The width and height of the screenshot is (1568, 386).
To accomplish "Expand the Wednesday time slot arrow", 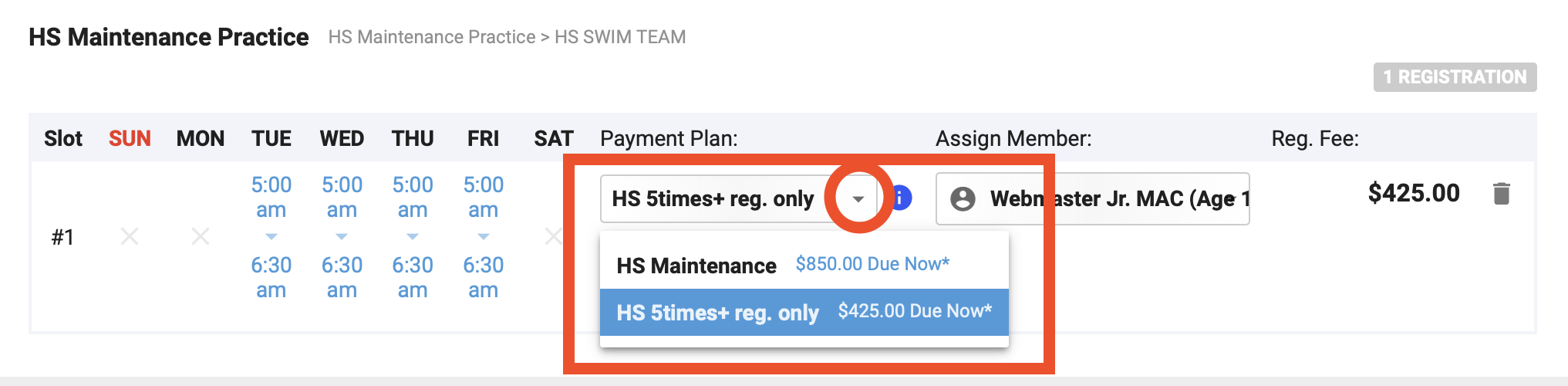I will click(x=342, y=236).
